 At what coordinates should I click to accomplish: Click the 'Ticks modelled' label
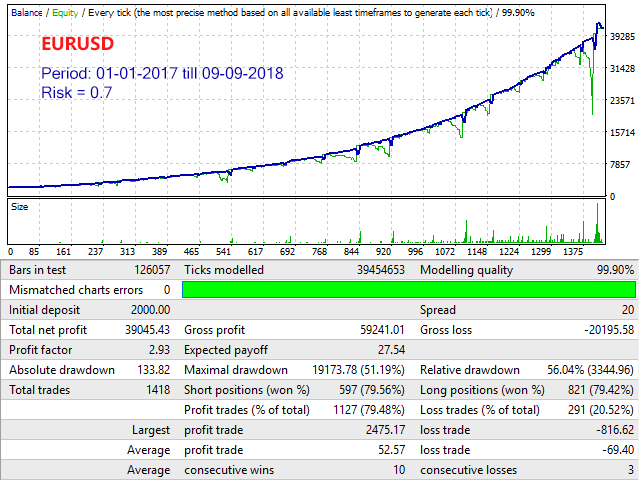(x=224, y=270)
